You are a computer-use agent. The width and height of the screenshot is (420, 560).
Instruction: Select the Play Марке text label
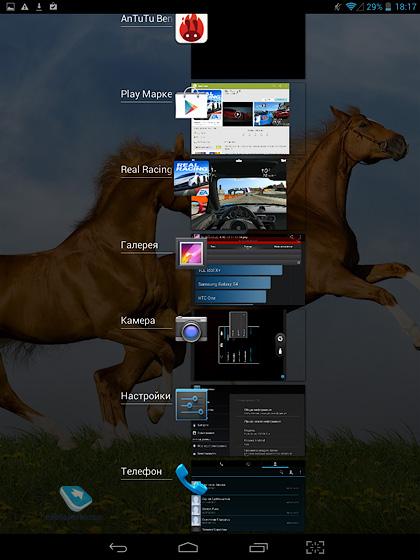[146, 94]
